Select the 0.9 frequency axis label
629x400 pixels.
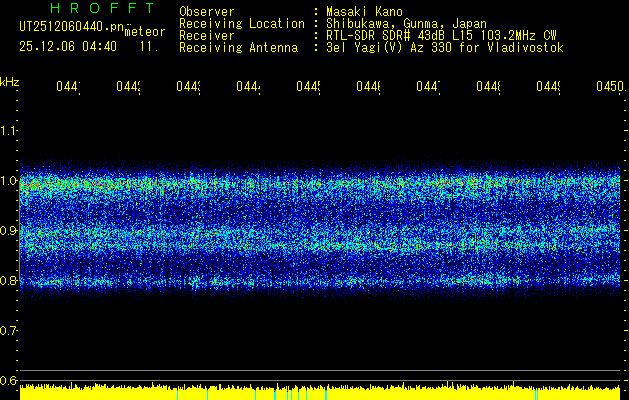9,231
